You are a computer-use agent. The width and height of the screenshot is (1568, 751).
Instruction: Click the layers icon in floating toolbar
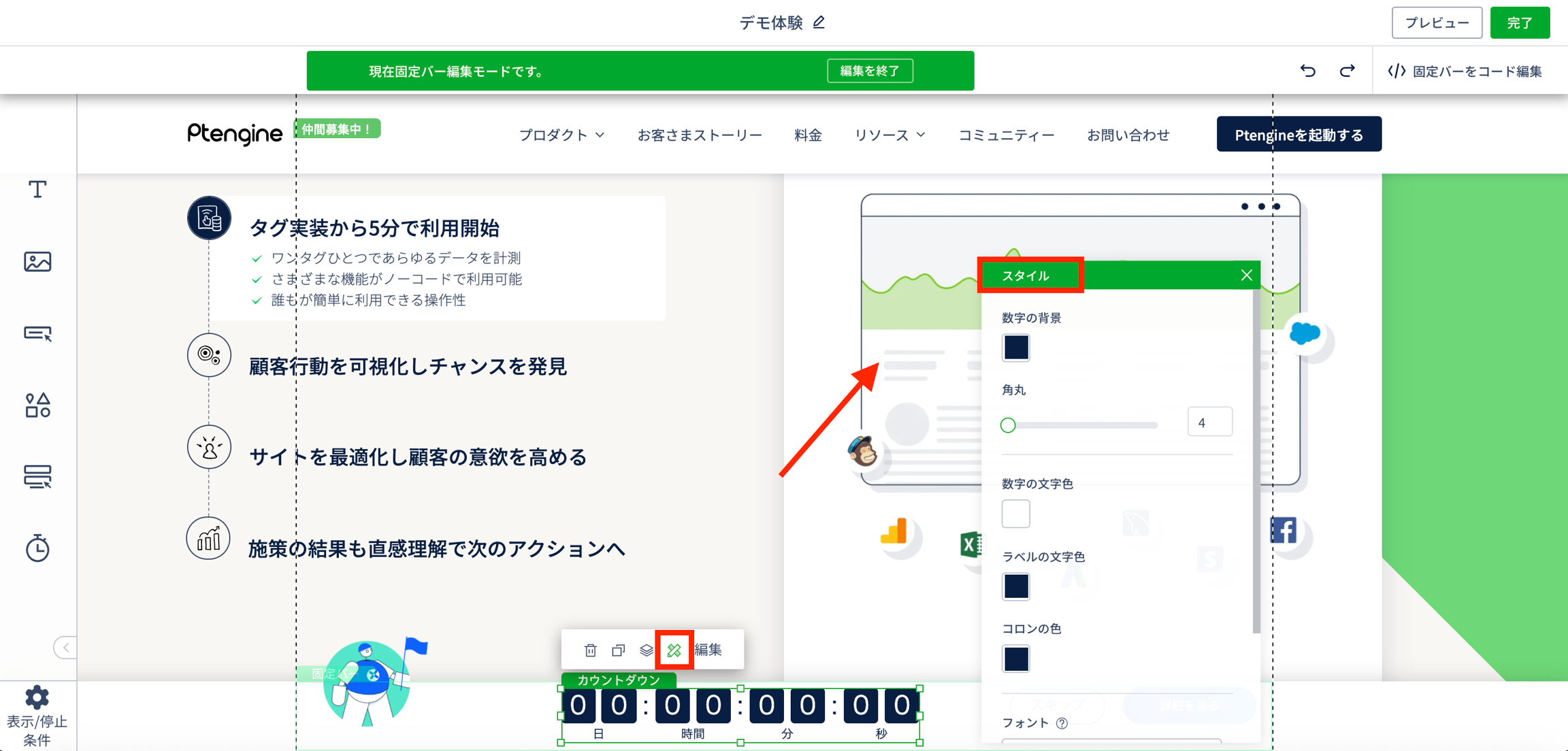coord(646,650)
